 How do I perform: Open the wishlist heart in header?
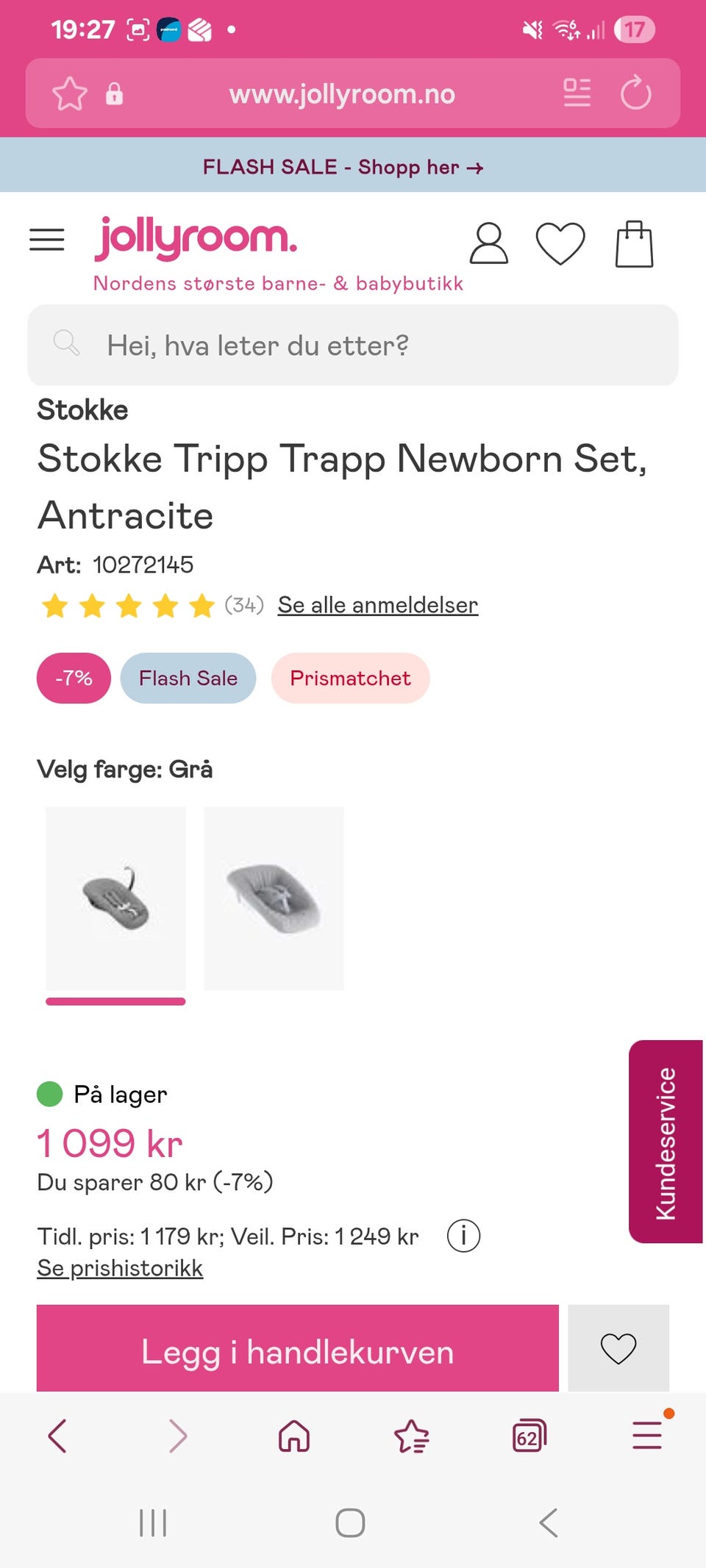click(560, 243)
